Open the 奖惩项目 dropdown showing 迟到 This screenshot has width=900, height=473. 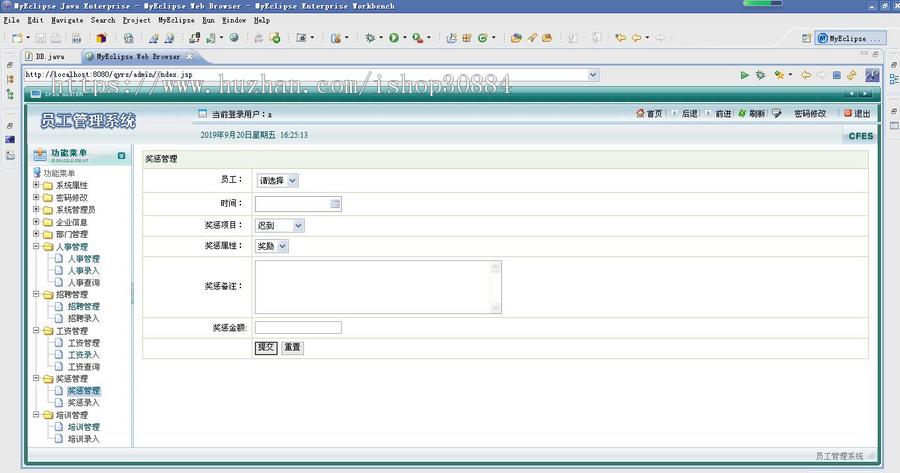pyautogui.click(x=280, y=226)
